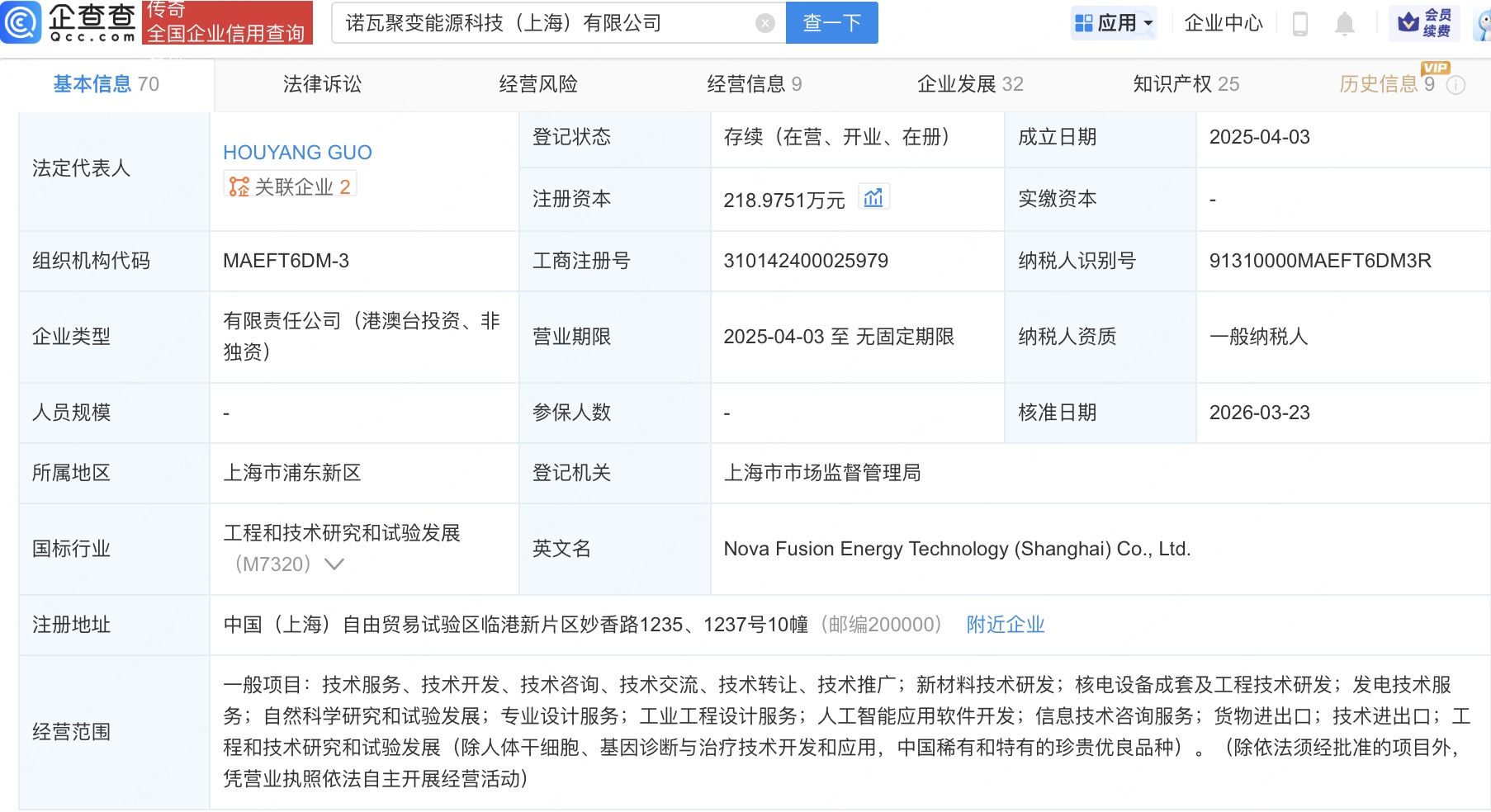Viewport: 1491px width, 812px height.
Task: Expand the industry code M7320 chevron
Action: pos(334,564)
